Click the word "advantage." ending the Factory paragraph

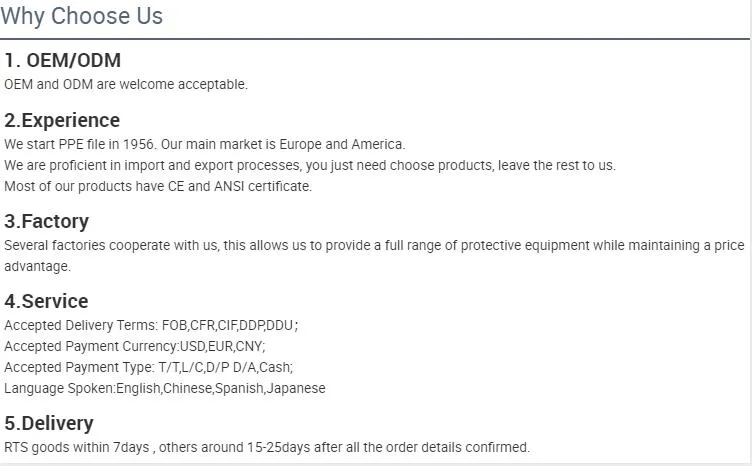[37, 266]
